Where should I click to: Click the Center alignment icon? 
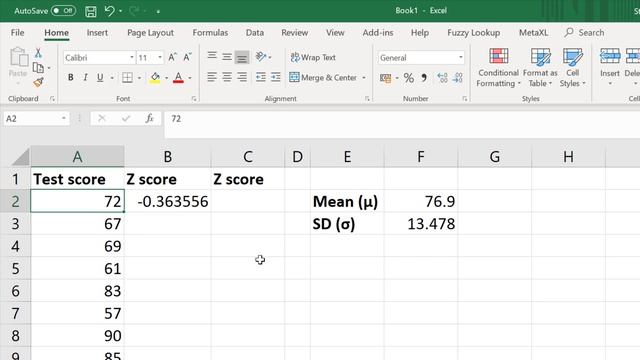tap(227, 77)
